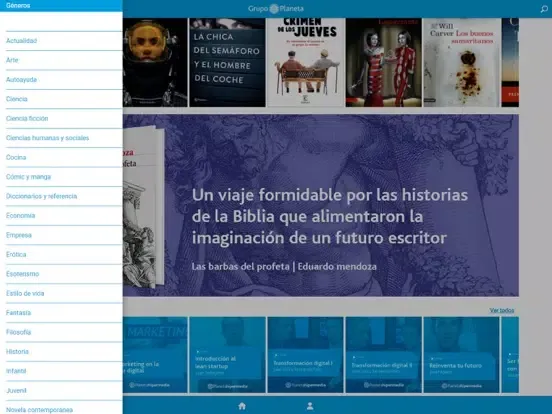Select Novela contemporánea genre
The image size is (552, 414).
coord(61,408)
